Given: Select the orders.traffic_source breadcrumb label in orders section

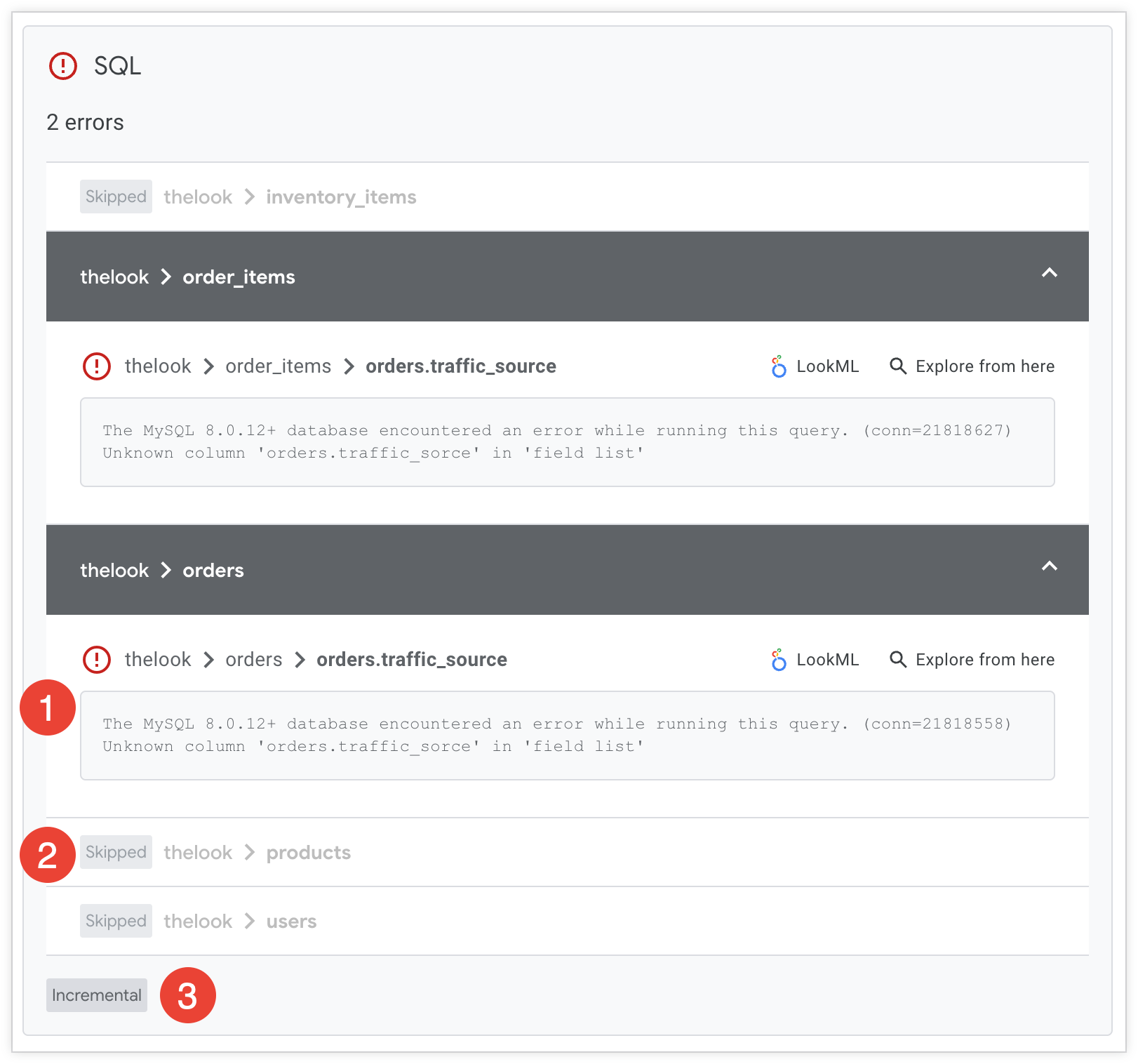Looking at the screenshot, I should (x=411, y=659).
